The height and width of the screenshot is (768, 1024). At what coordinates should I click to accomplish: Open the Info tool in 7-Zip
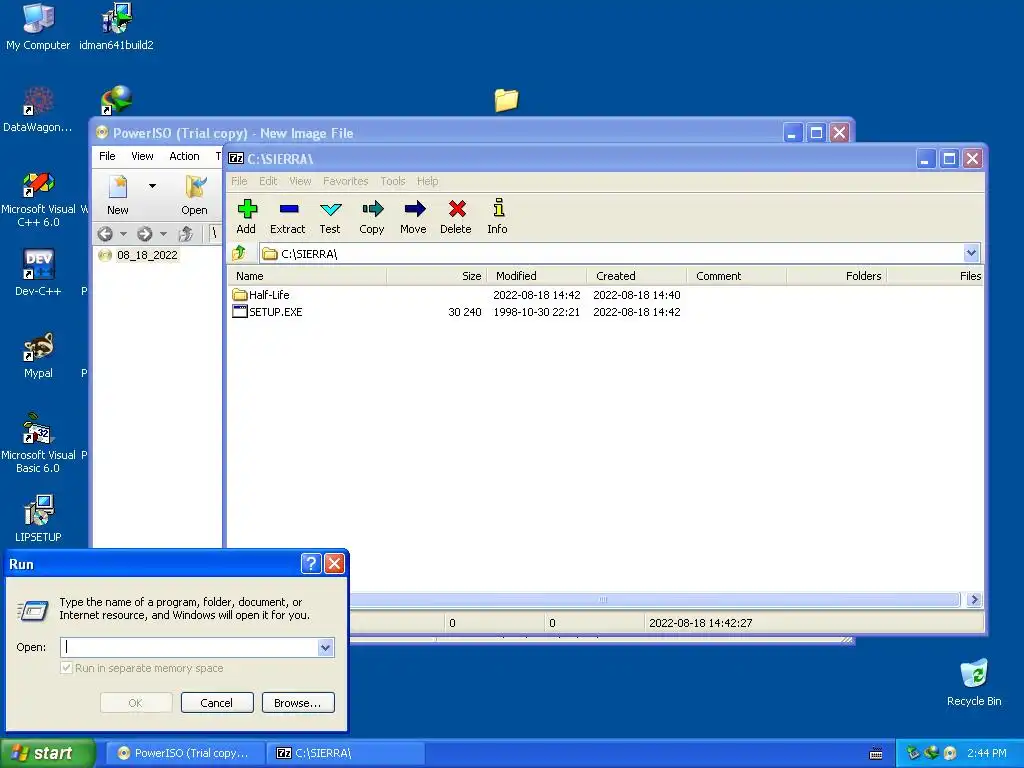pyautogui.click(x=498, y=216)
